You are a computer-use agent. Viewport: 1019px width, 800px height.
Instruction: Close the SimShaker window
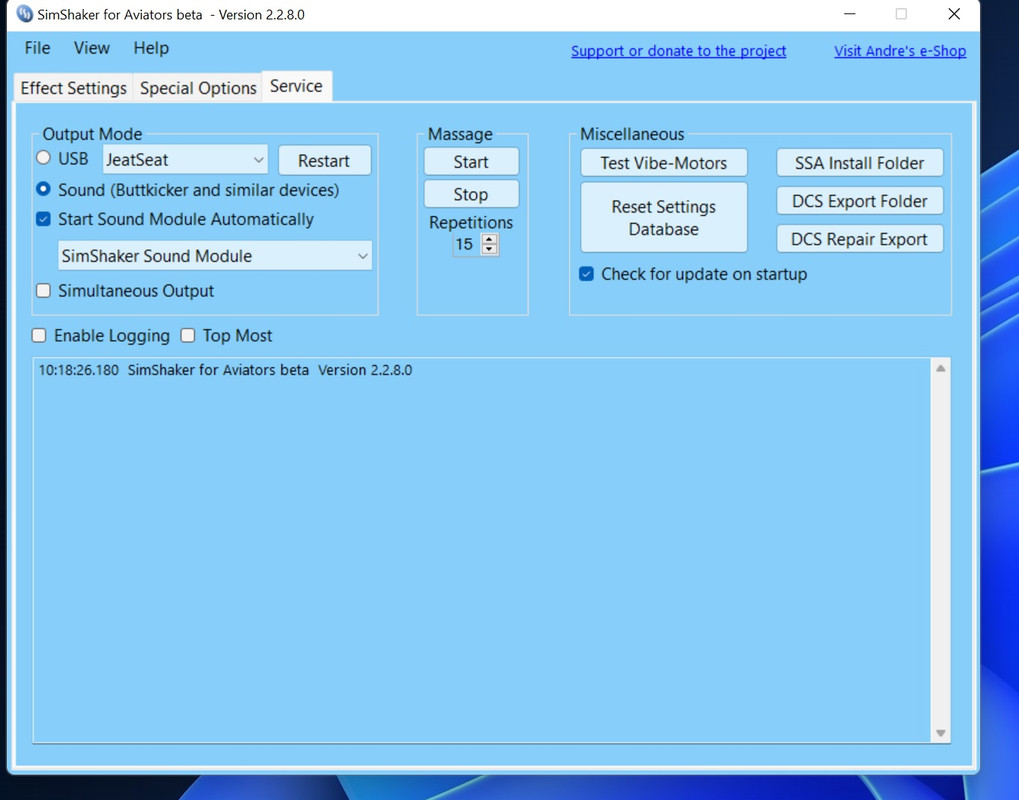coord(954,14)
